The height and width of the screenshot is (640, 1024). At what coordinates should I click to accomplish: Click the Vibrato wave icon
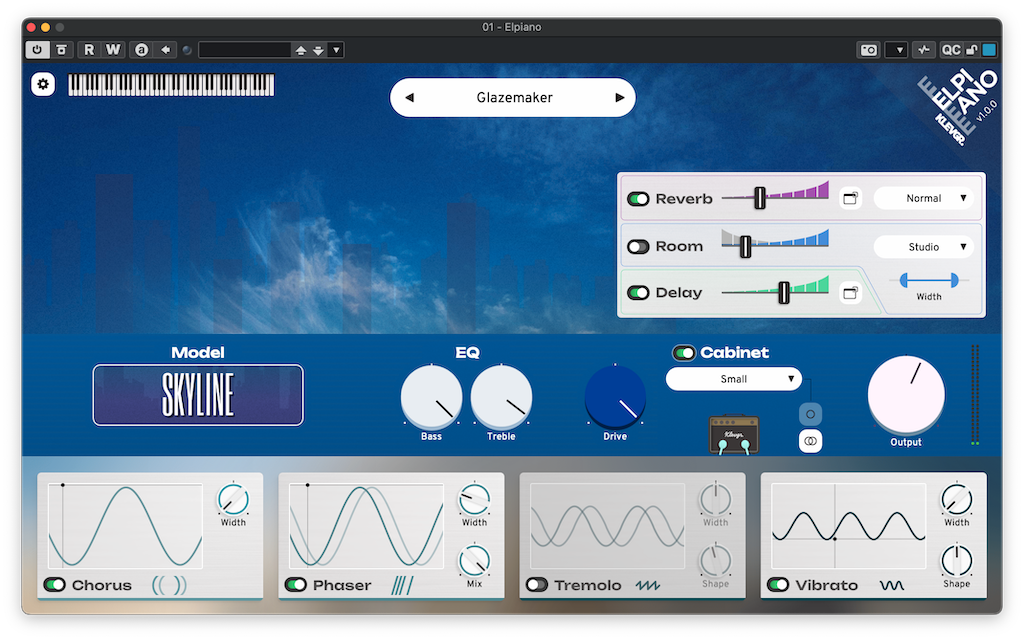pos(891,585)
